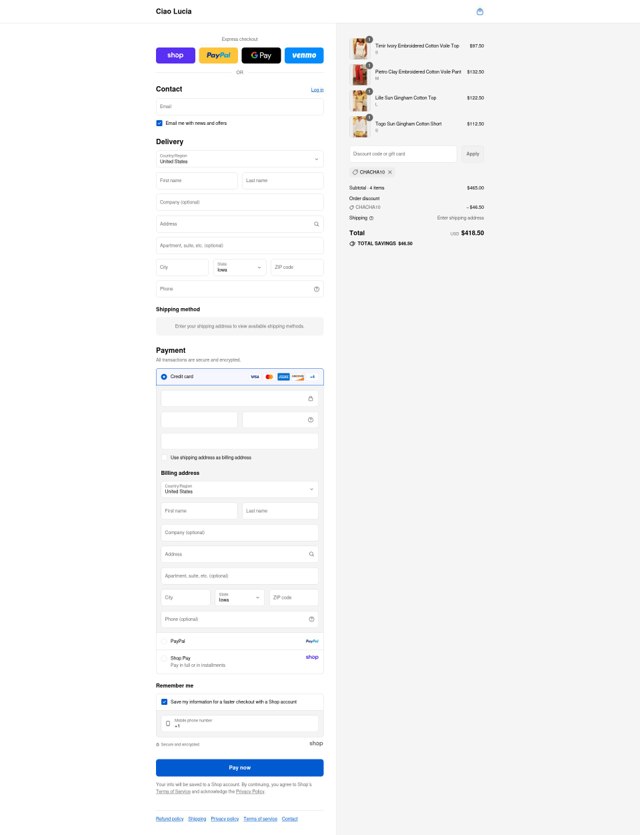The height and width of the screenshot is (835, 640).
Task: Focus the delivery ZIP code field
Action: (x=297, y=267)
